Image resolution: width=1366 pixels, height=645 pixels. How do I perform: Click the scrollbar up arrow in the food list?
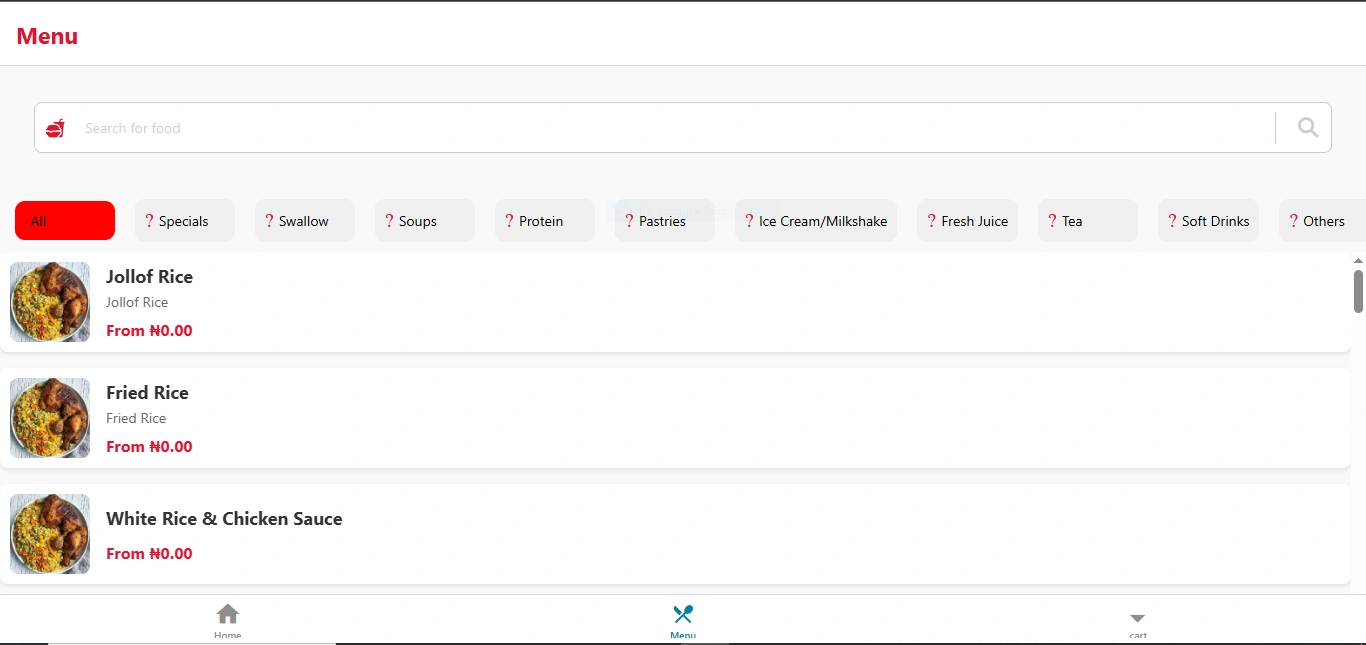(x=1358, y=260)
